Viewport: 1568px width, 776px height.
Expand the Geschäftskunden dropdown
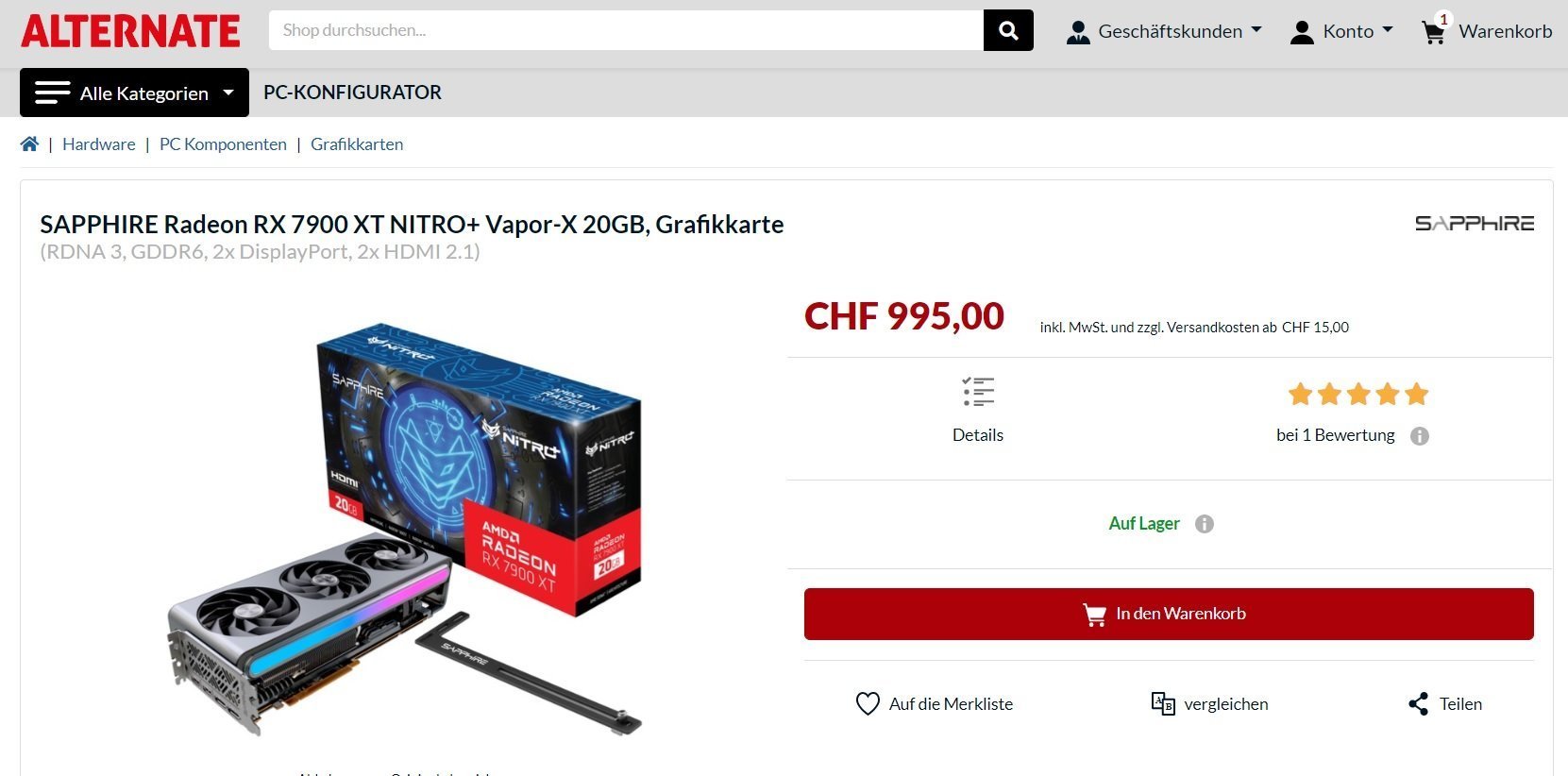point(1164,31)
